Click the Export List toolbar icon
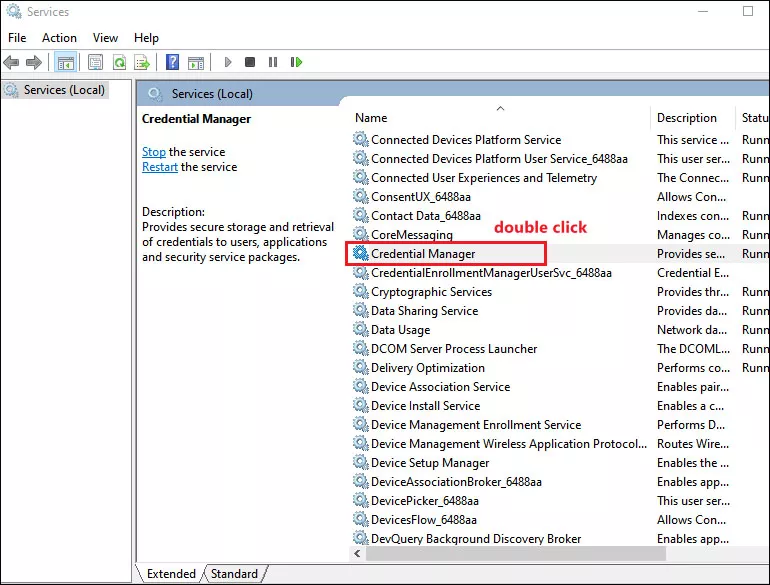 coord(142,62)
